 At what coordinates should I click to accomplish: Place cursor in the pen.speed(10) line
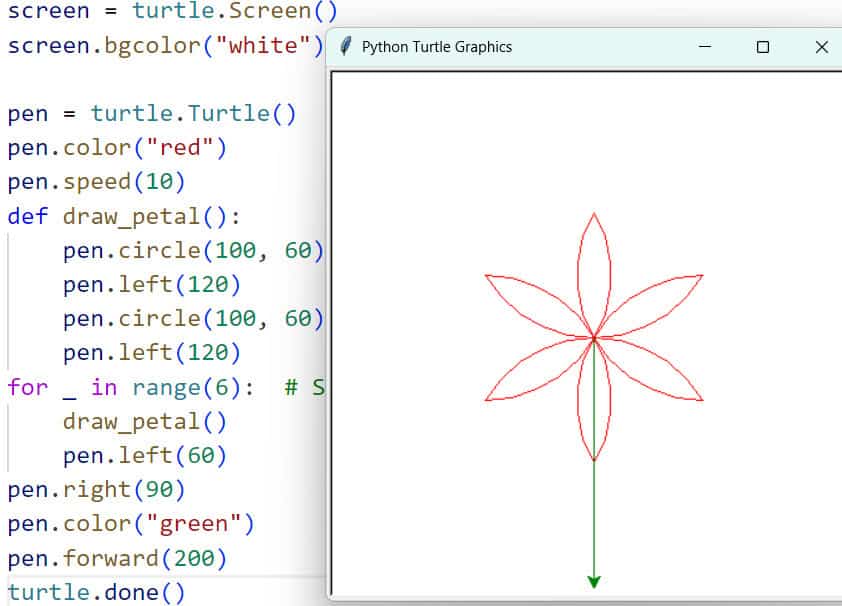[x=96, y=182]
